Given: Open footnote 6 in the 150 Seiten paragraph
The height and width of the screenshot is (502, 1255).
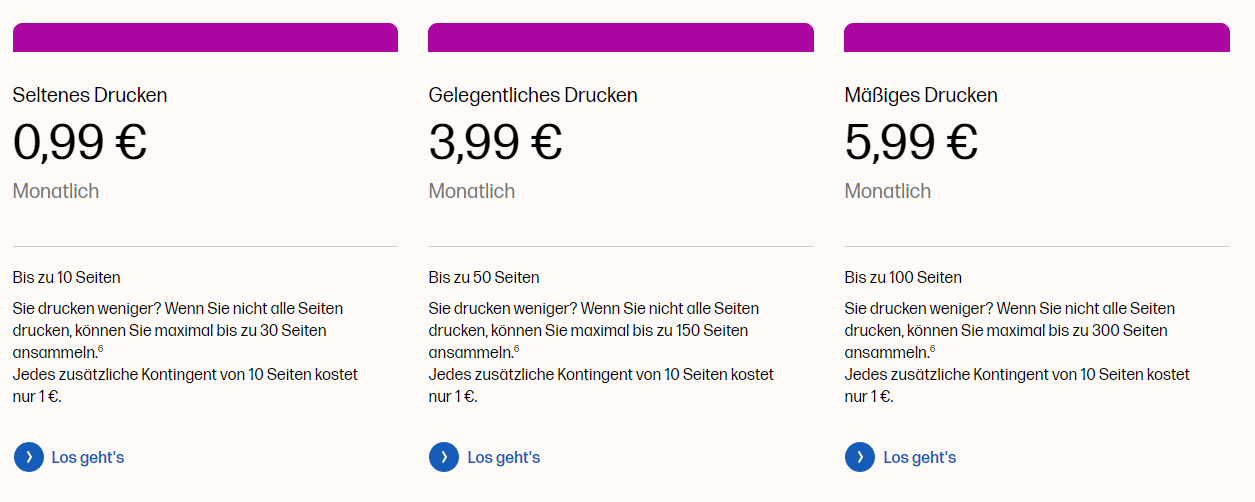Looking at the screenshot, I should [x=517, y=349].
